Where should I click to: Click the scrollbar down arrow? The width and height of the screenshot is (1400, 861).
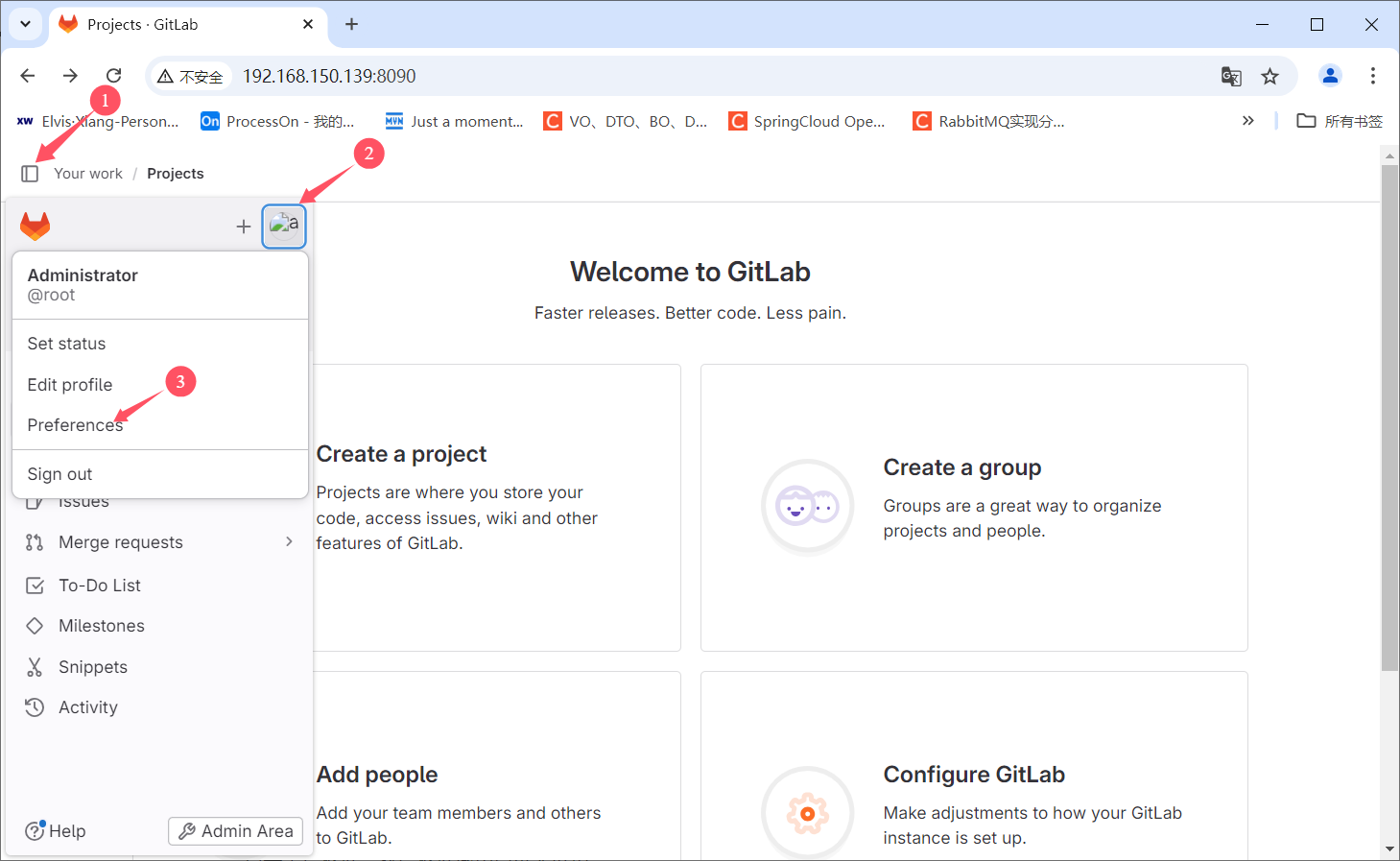(1389, 849)
